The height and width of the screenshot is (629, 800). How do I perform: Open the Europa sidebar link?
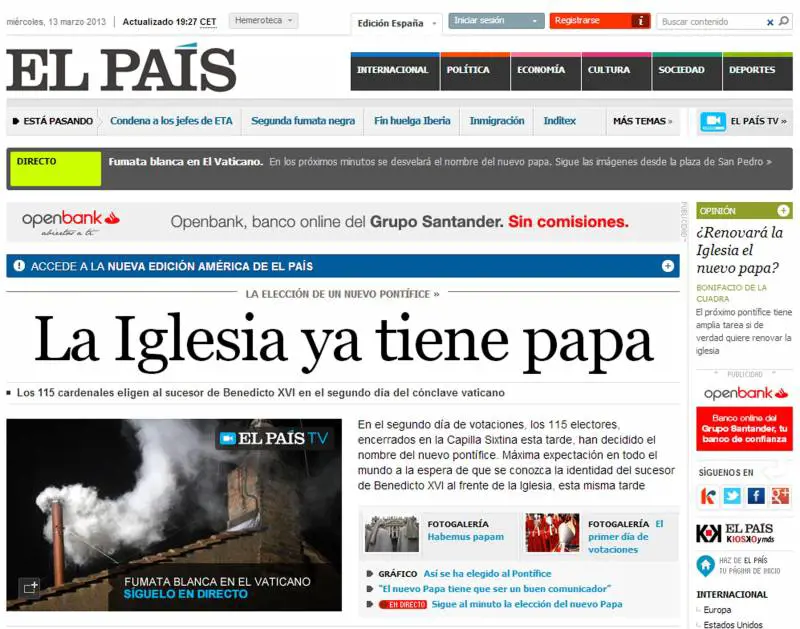[x=717, y=610]
